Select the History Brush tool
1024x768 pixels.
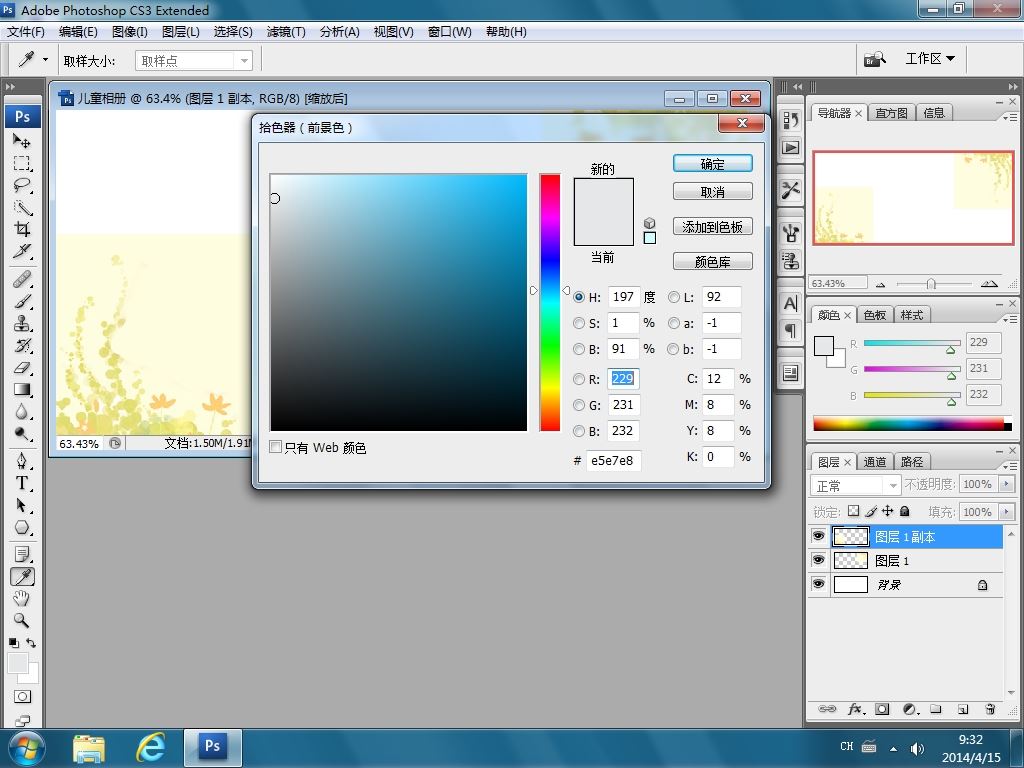tap(22, 345)
